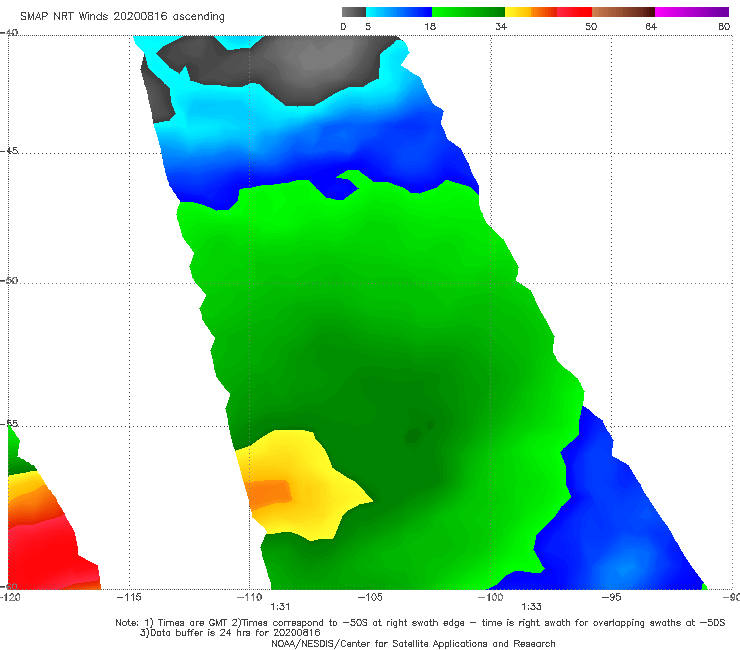The image size is (740, 650).
Task: Click the note line starting 'Times are GMT'
Action: tap(420, 623)
